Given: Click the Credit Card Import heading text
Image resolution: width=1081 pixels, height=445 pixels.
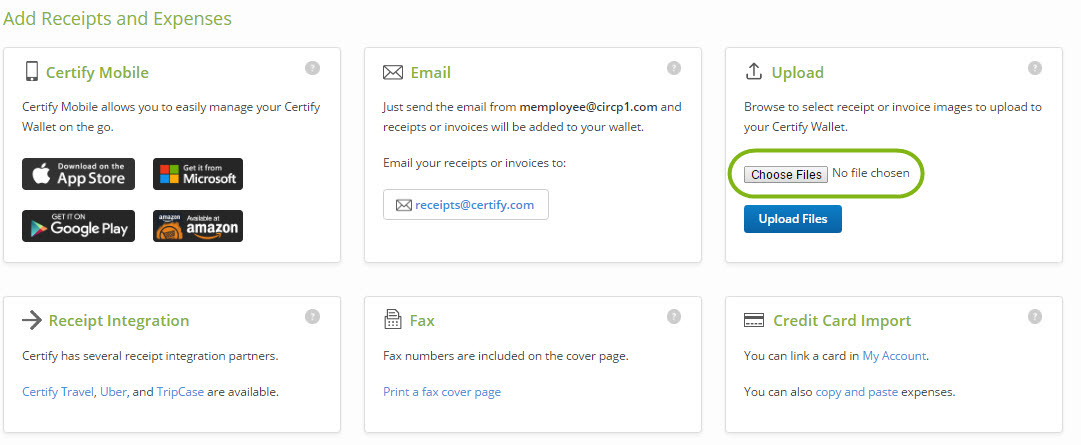Looking at the screenshot, I should tap(842, 321).
